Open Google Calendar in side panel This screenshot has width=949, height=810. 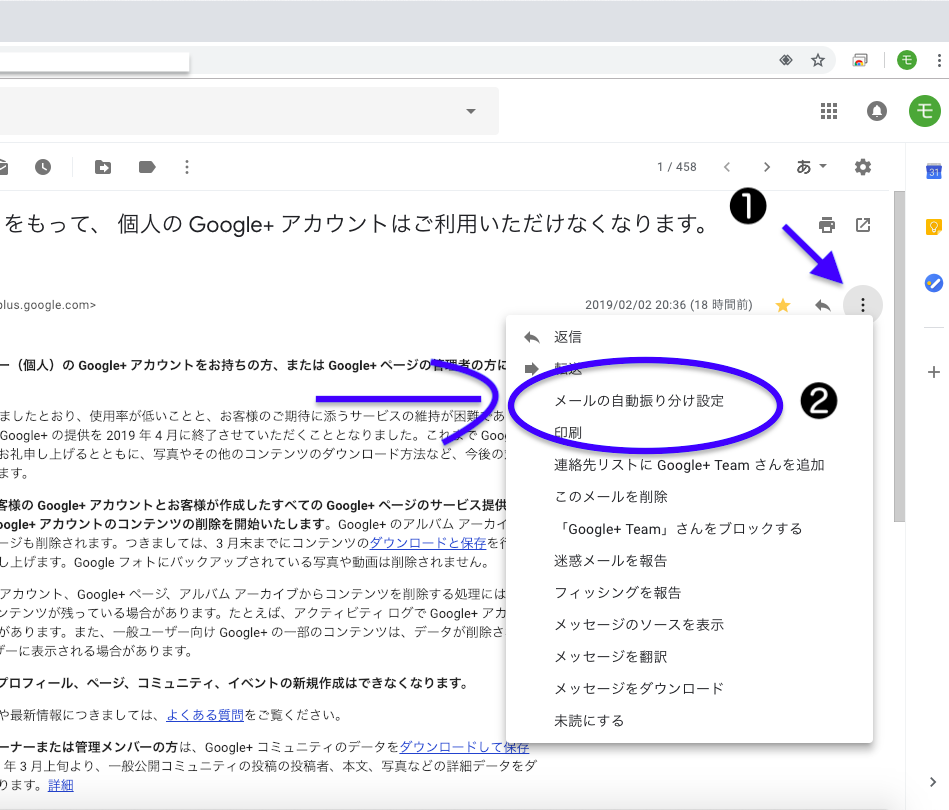934,172
